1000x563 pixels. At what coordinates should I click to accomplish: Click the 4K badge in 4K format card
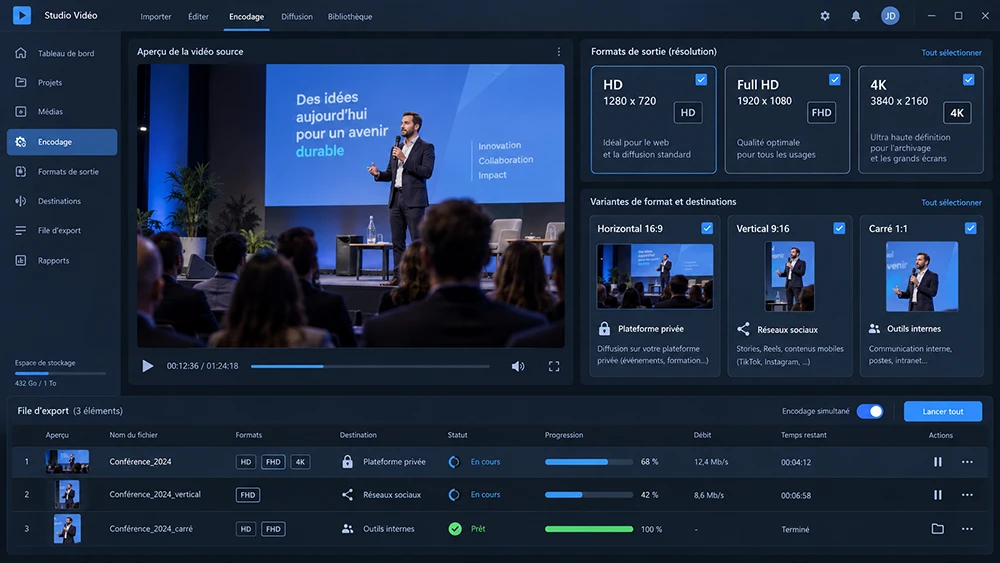tap(957, 113)
